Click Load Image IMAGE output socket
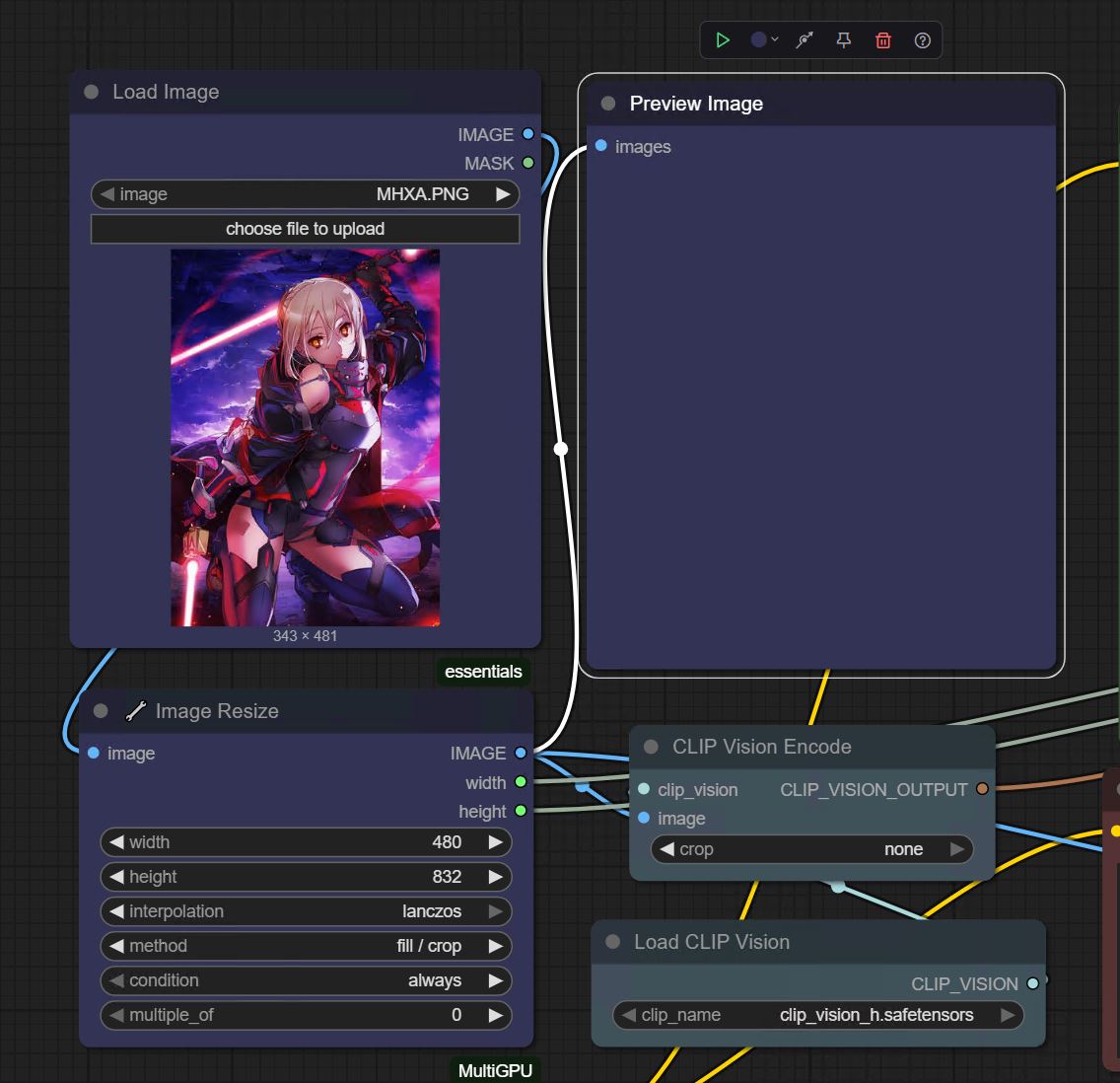This screenshot has width=1120, height=1083. tap(527, 133)
